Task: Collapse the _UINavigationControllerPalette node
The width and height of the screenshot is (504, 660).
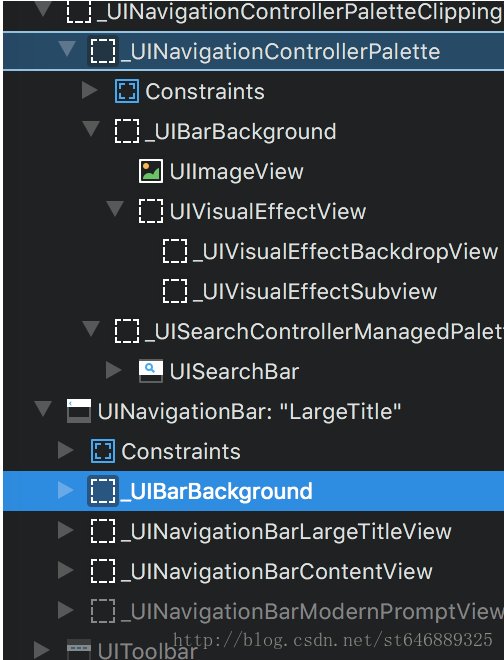Action: point(67,49)
